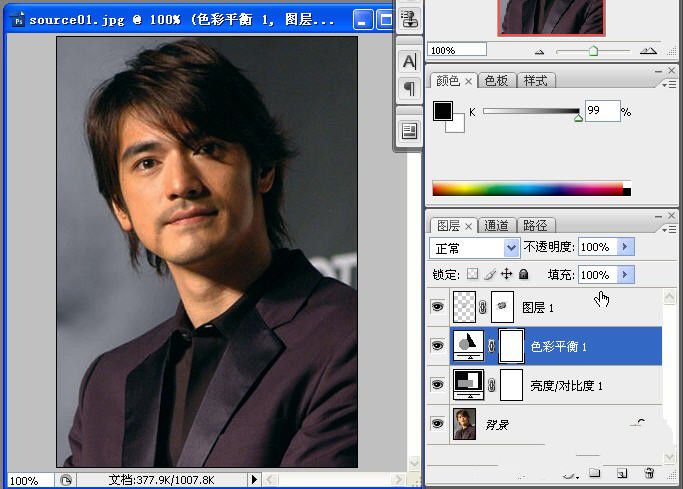Pick a color from the spectrum ramp

click(x=531, y=189)
